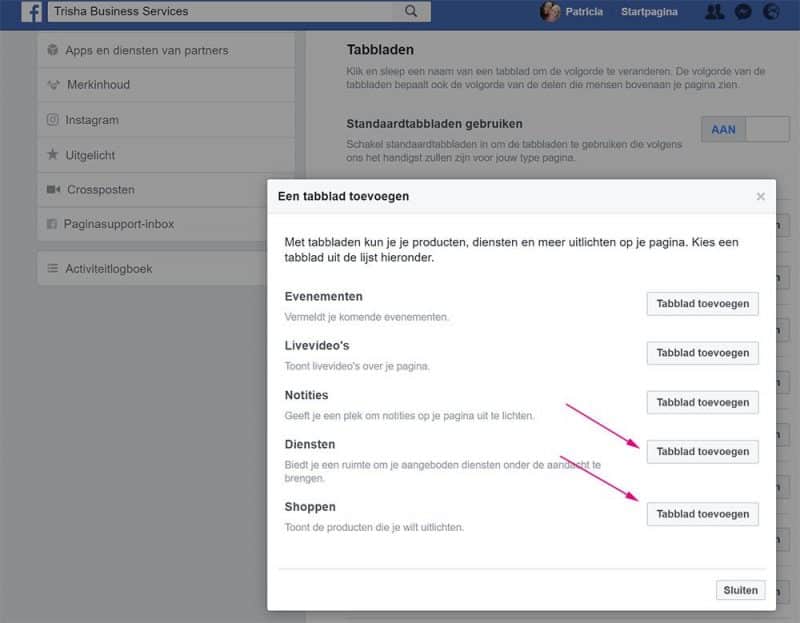Click the Shoppen heading text
The height and width of the screenshot is (623, 800).
pyautogui.click(x=310, y=507)
